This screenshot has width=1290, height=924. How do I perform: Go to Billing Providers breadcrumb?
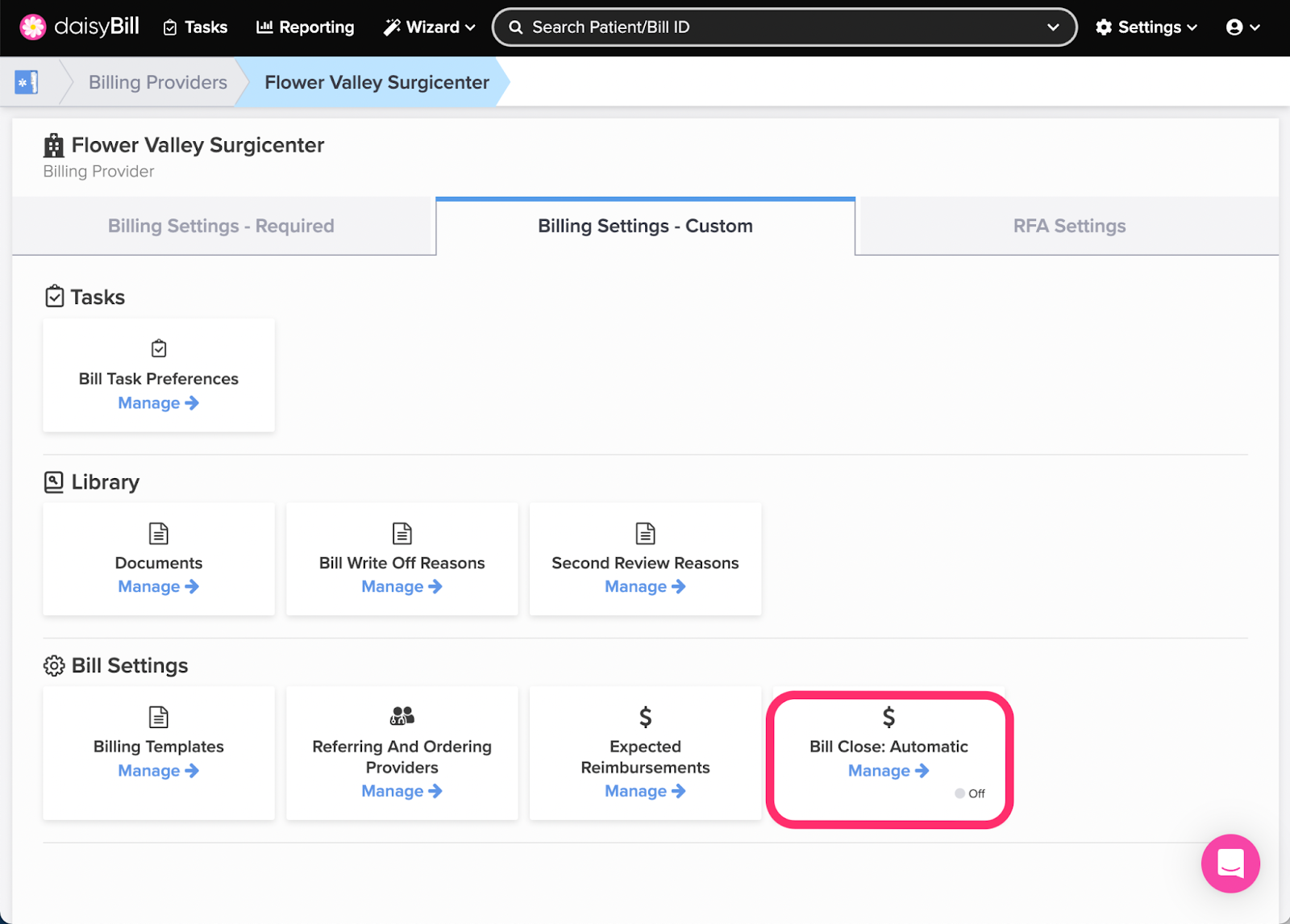(x=158, y=82)
